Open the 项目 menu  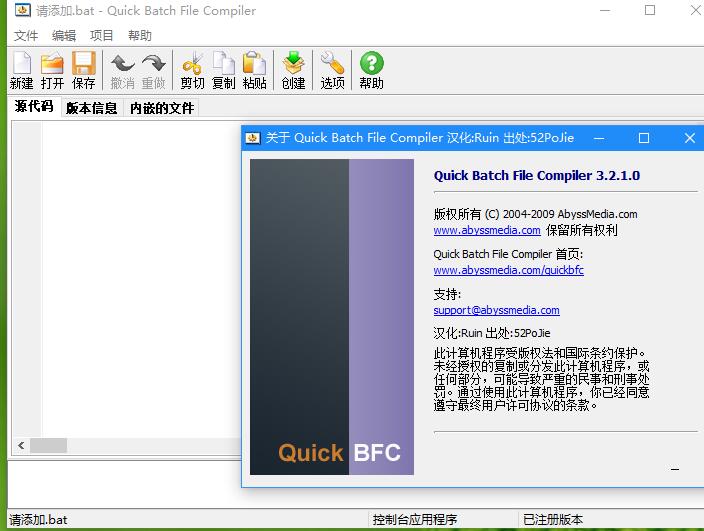(x=101, y=35)
